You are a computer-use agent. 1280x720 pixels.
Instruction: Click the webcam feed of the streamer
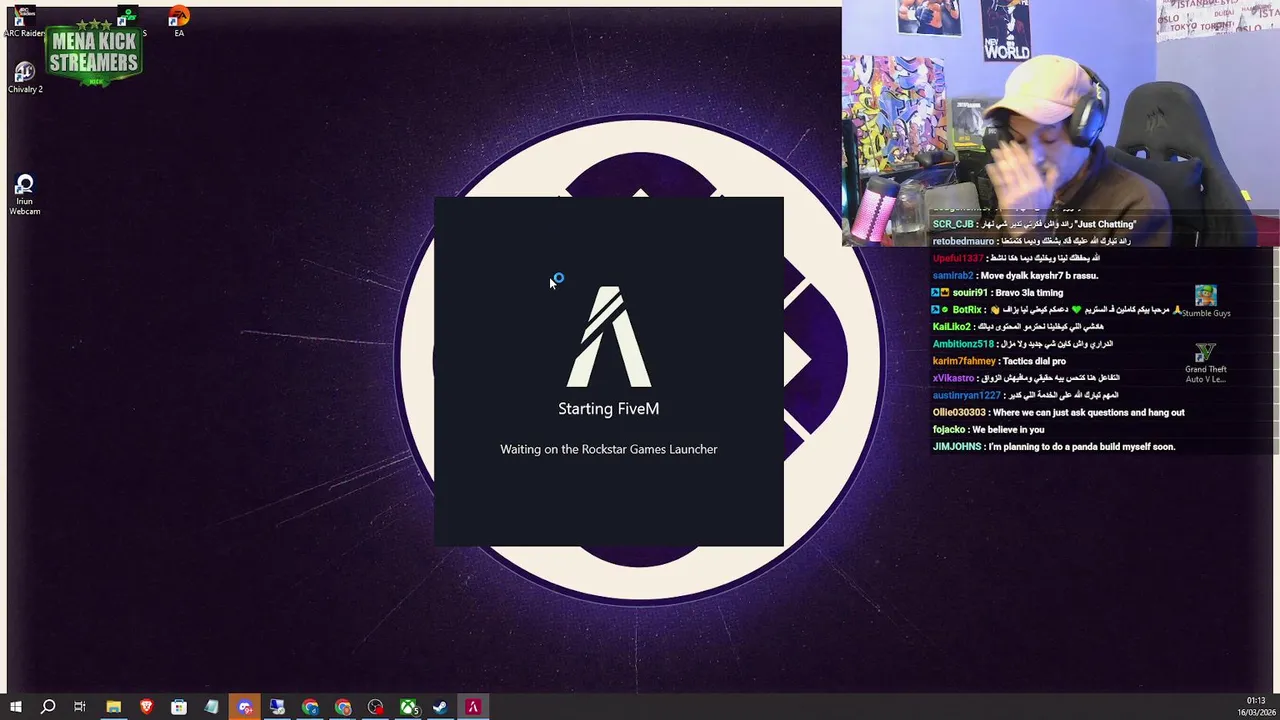1060,123
